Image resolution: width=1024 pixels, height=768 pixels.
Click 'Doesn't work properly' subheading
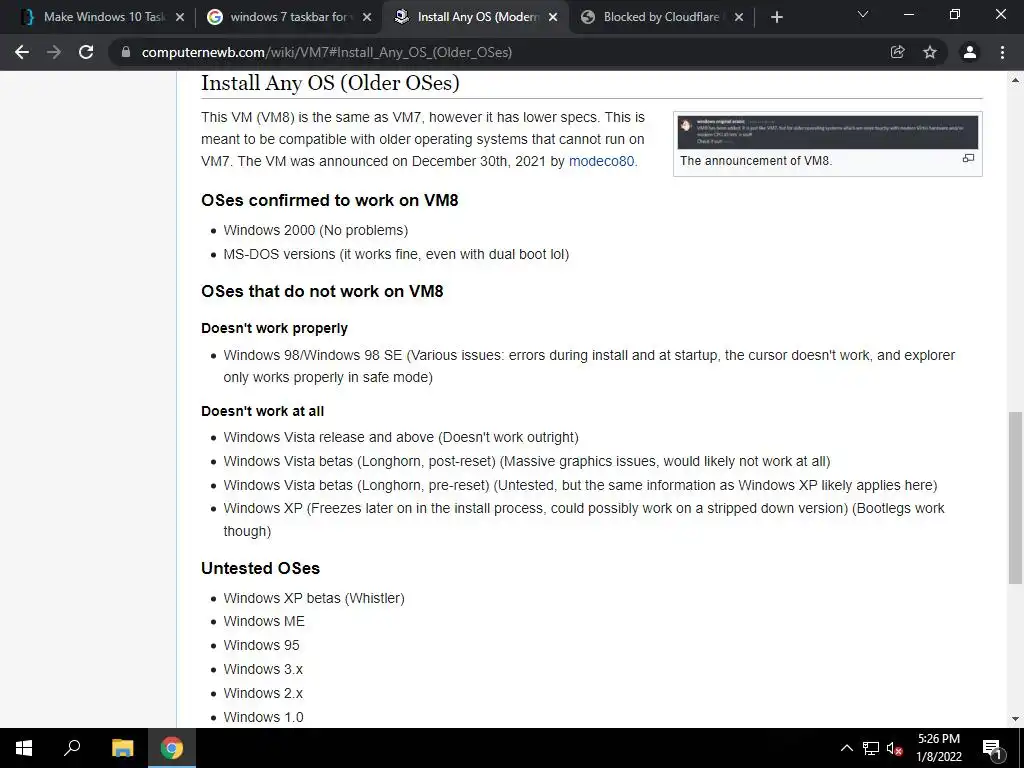click(x=274, y=328)
